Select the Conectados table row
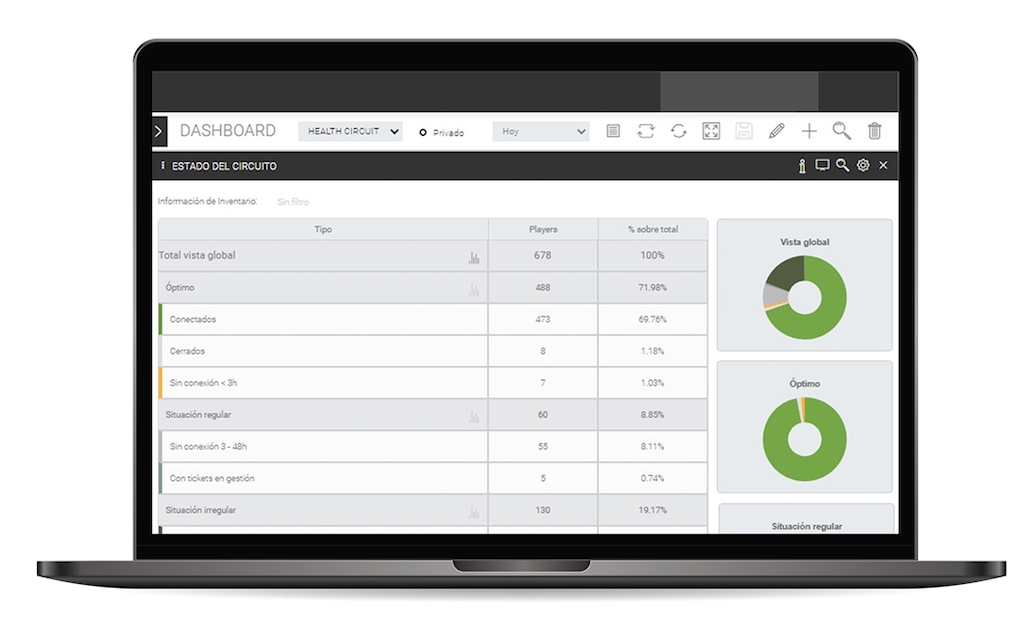The image size is (1024, 621). (323, 320)
